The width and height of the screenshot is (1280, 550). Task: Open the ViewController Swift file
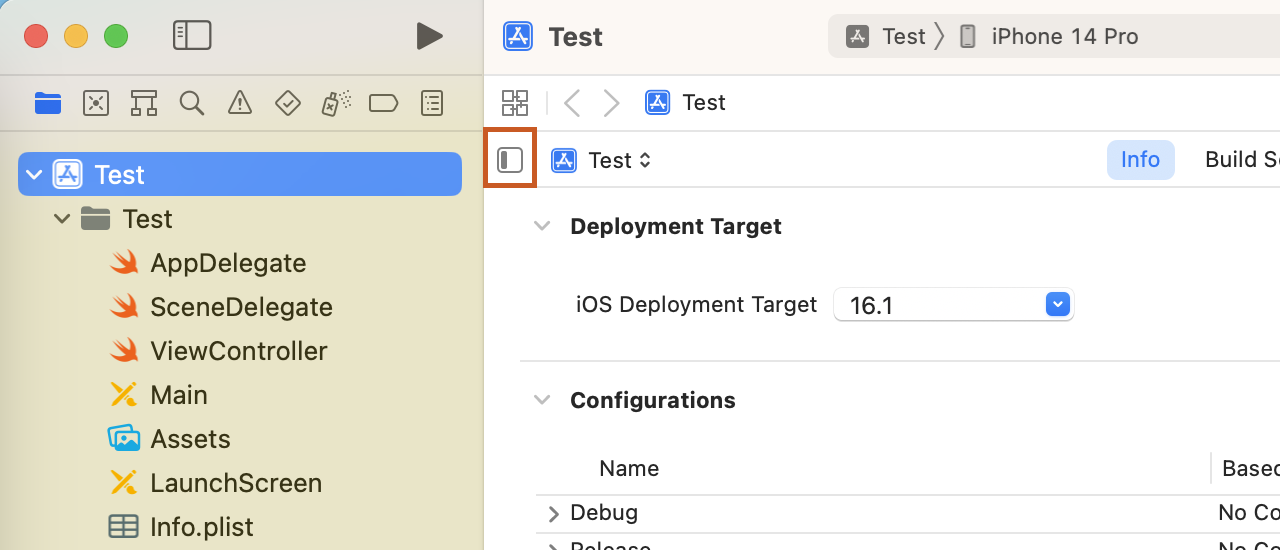[x=238, y=351]
